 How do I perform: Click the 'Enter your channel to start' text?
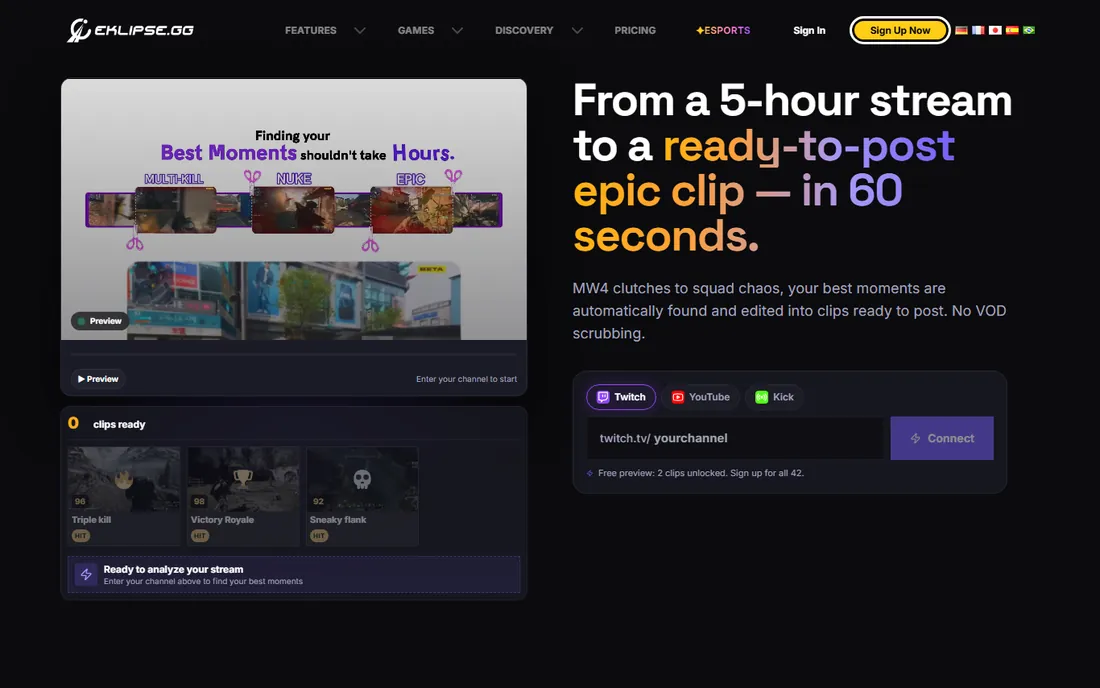[467, 379]
